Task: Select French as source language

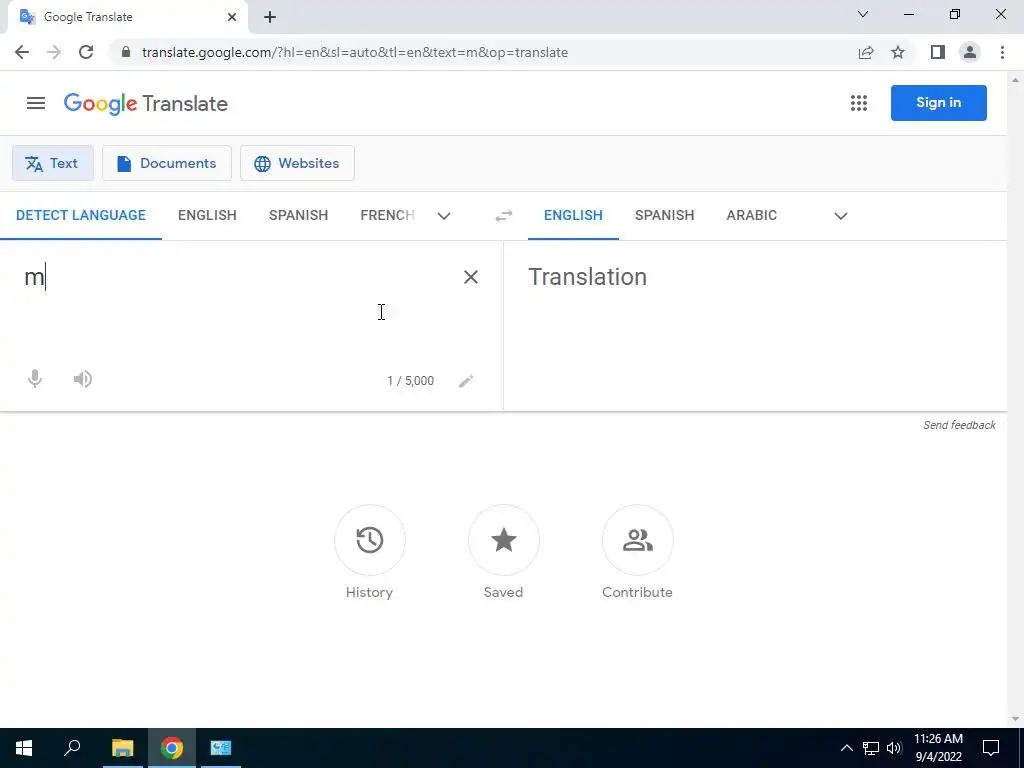Action: (387, 216)
